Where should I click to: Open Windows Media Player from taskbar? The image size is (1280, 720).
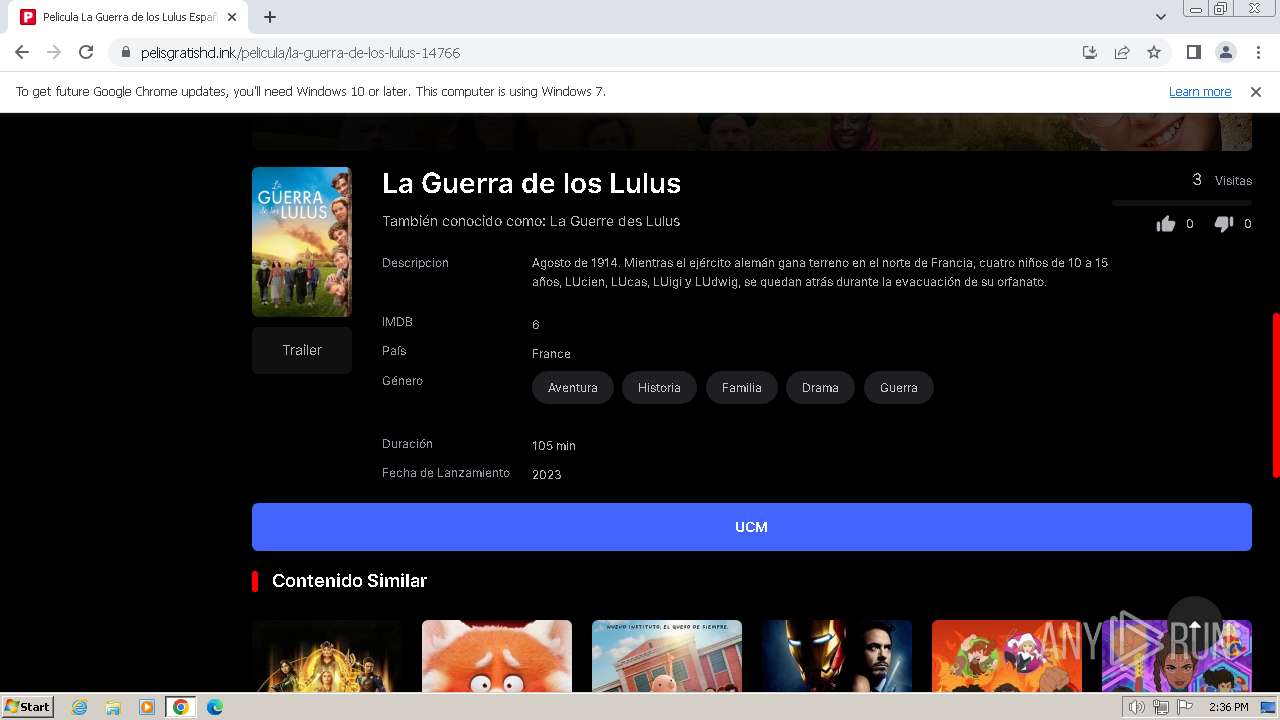tap(147, 707)
